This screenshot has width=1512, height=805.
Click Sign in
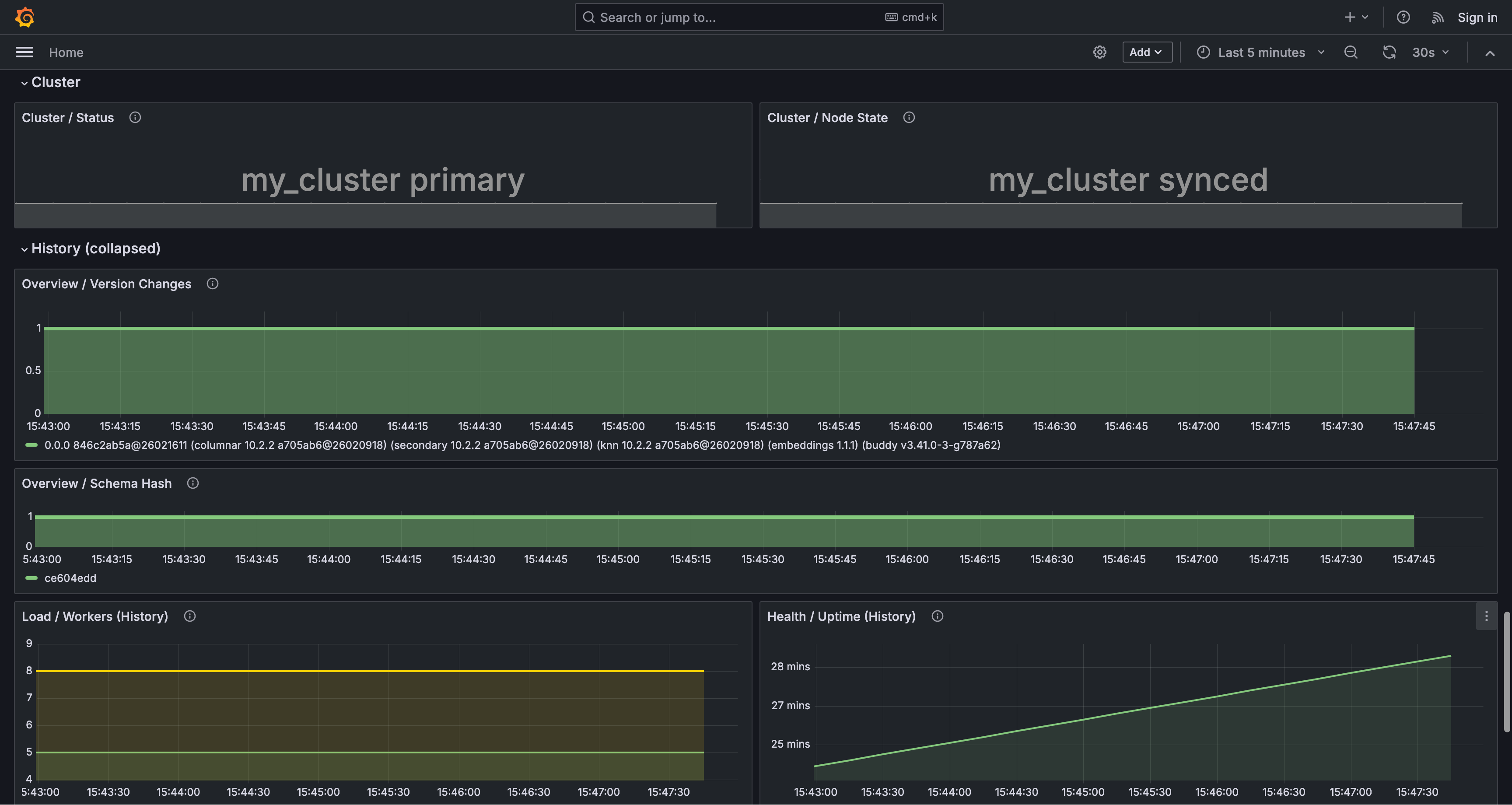(1477, 17)
